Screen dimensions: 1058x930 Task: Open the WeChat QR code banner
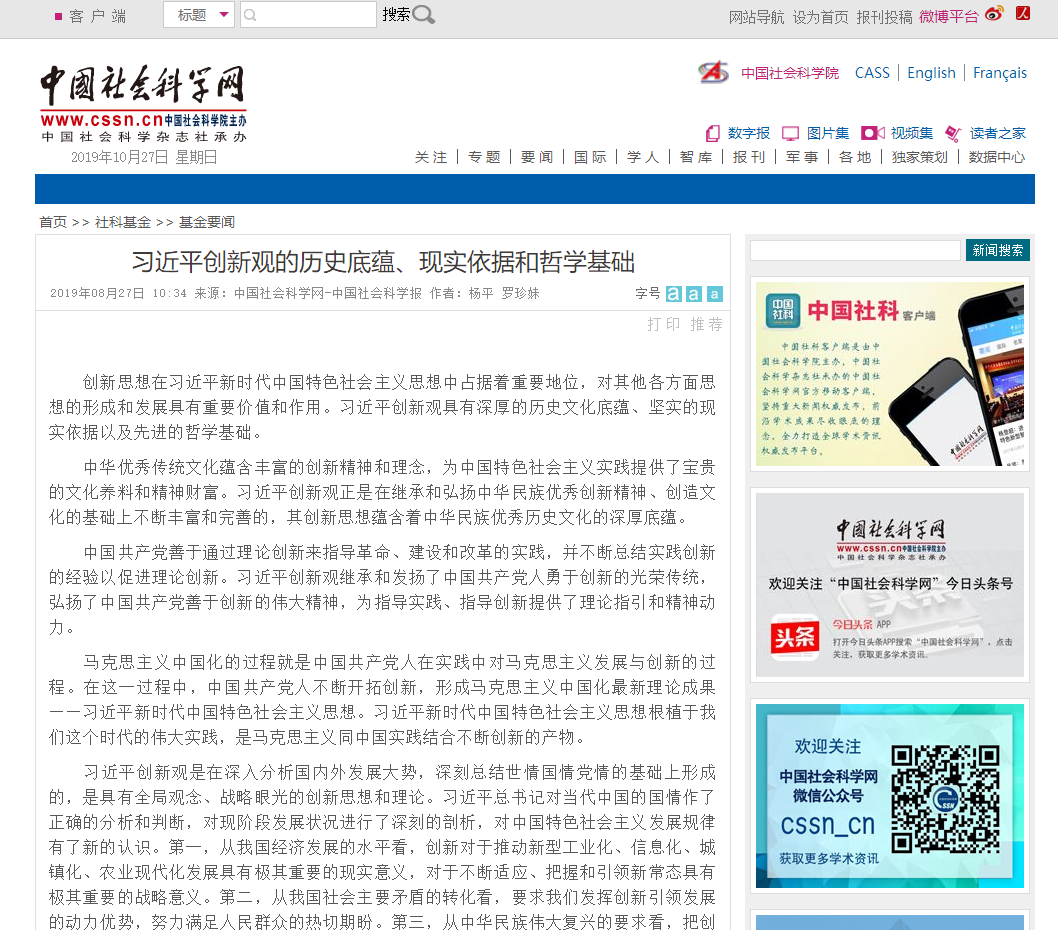pyautogui.click(x=889, y=796)
